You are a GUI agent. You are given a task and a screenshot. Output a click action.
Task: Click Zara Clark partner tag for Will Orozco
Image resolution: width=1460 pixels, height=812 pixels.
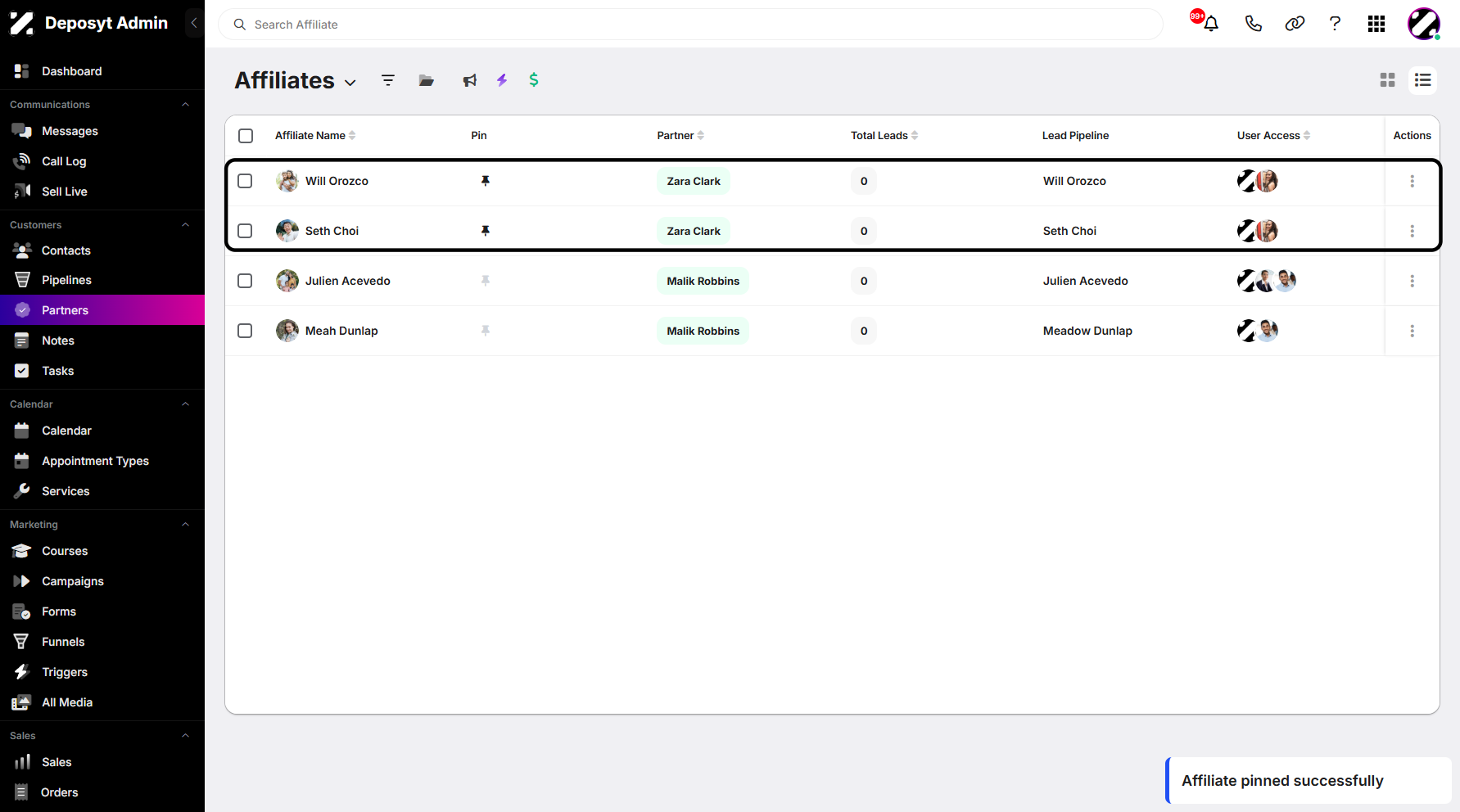click(x=694, y=181)
